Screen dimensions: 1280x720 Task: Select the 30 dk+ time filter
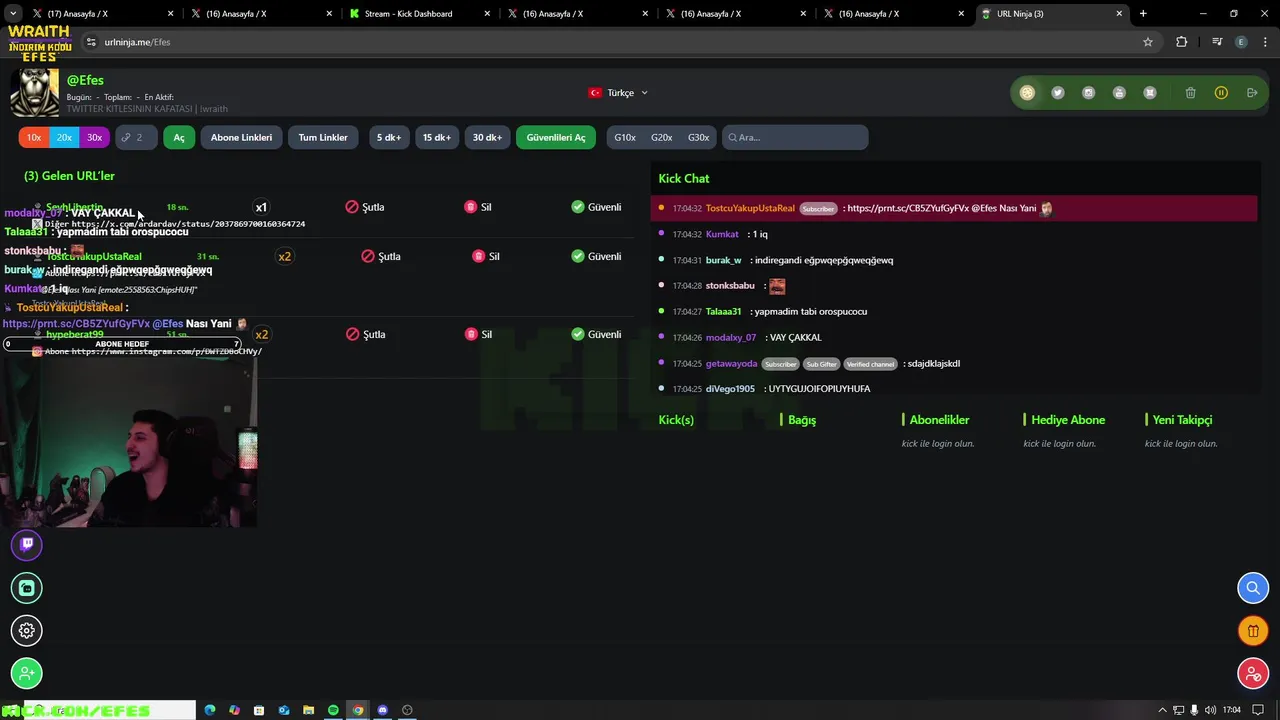tap(487, 137)
